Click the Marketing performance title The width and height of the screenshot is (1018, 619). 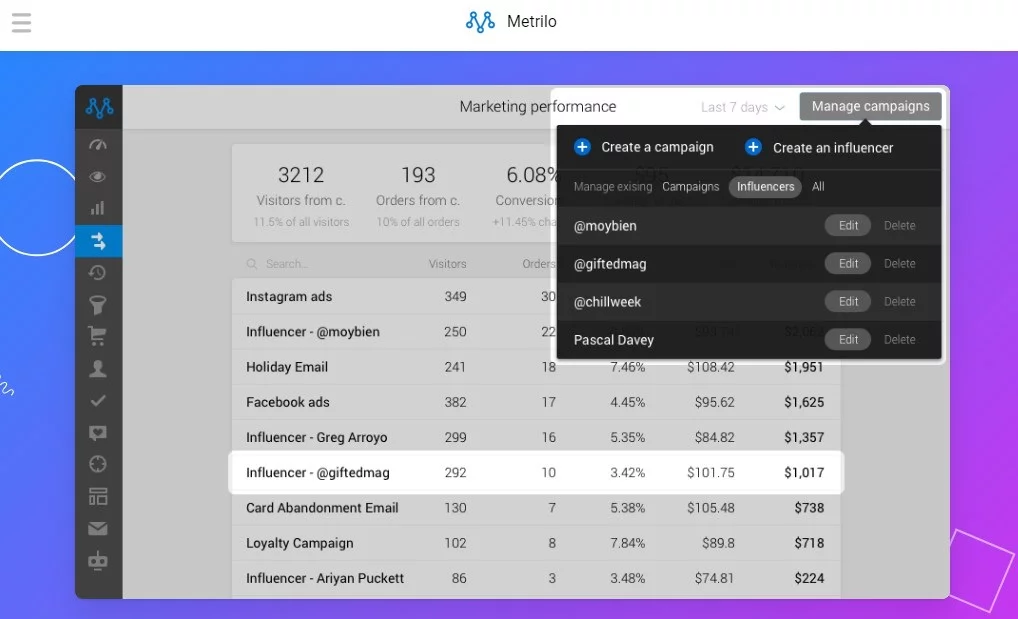[x=538, y=107]
